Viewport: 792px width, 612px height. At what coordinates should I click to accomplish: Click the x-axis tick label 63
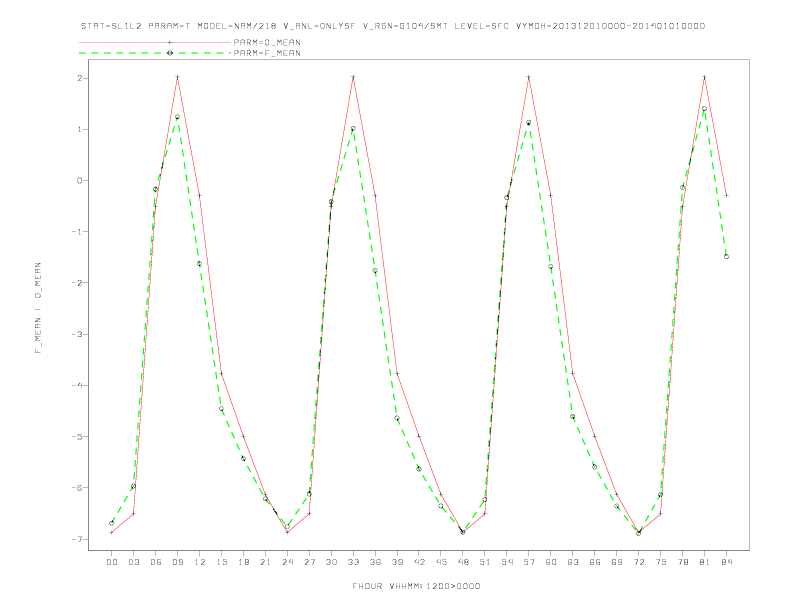tap(573, 562)
